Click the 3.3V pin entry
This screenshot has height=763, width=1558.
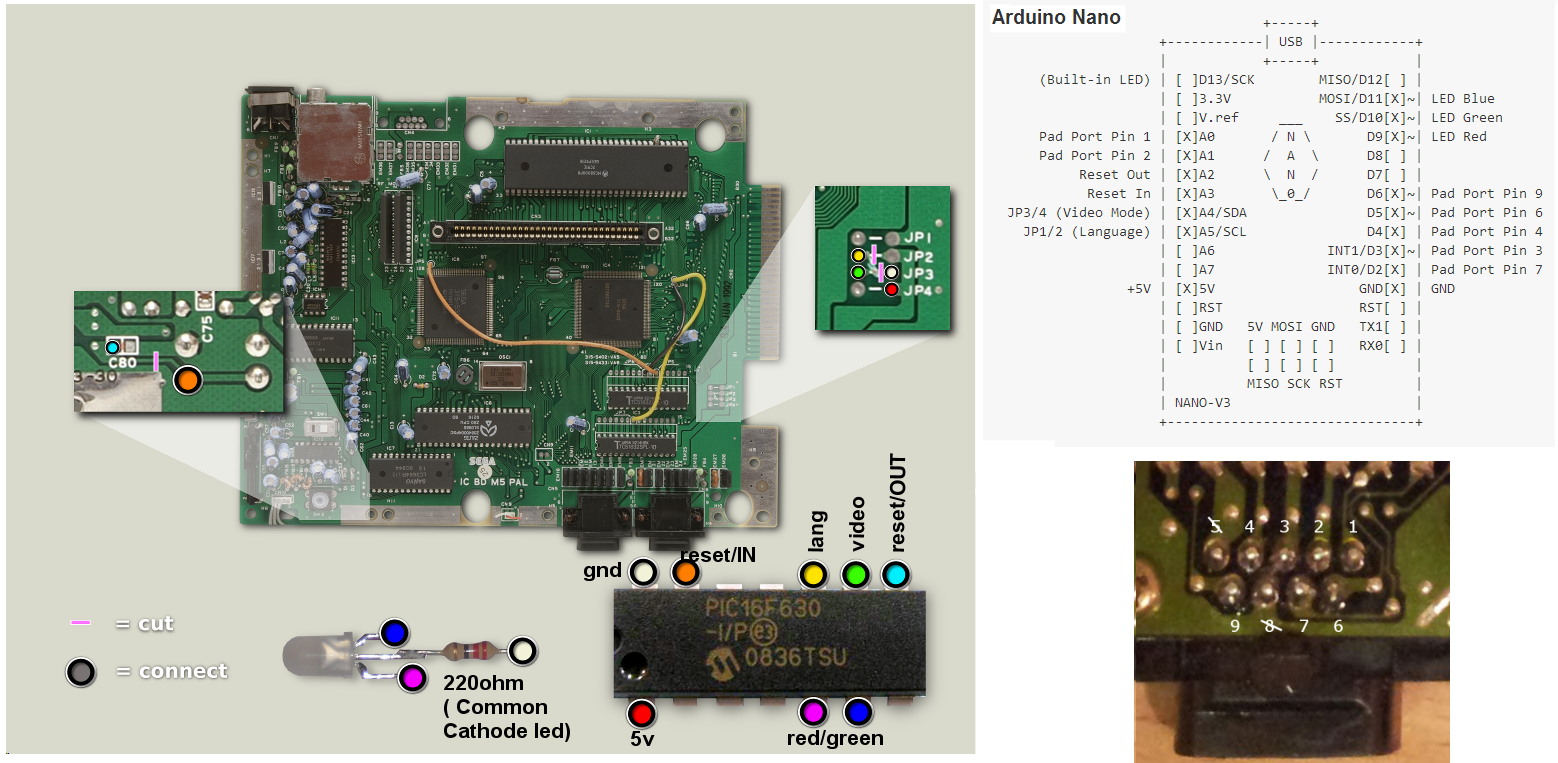pos(1203,99)
